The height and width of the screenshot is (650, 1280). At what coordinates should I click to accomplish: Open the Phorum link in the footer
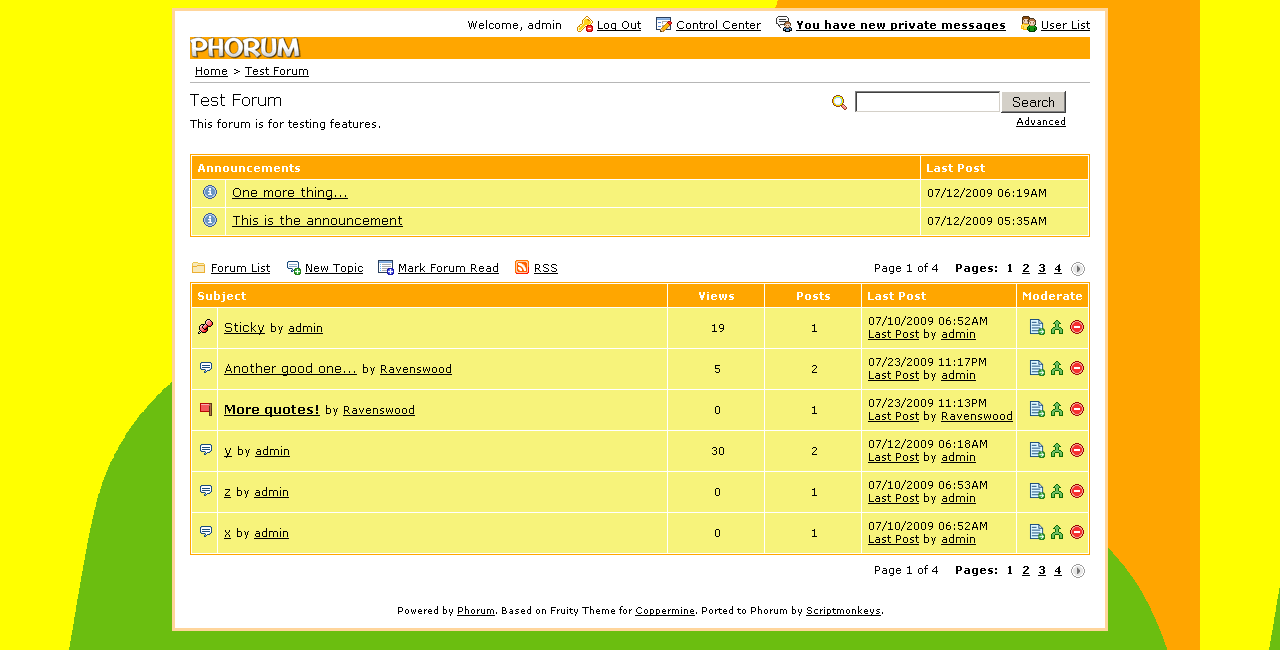[x=476, y=610]
